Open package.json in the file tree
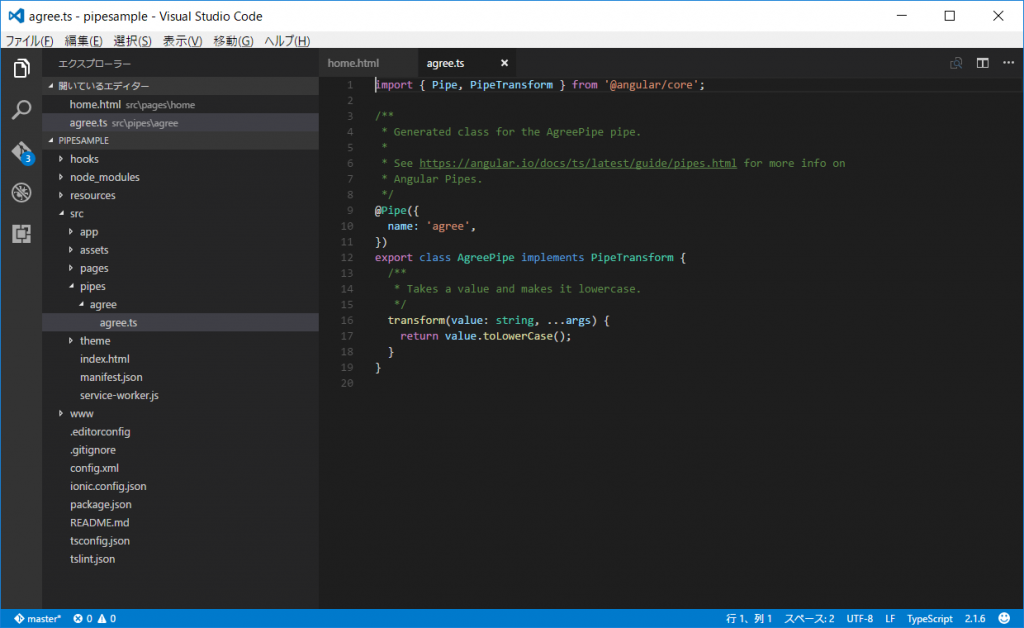The image size is (1024, 628). (x=100, y=504)
